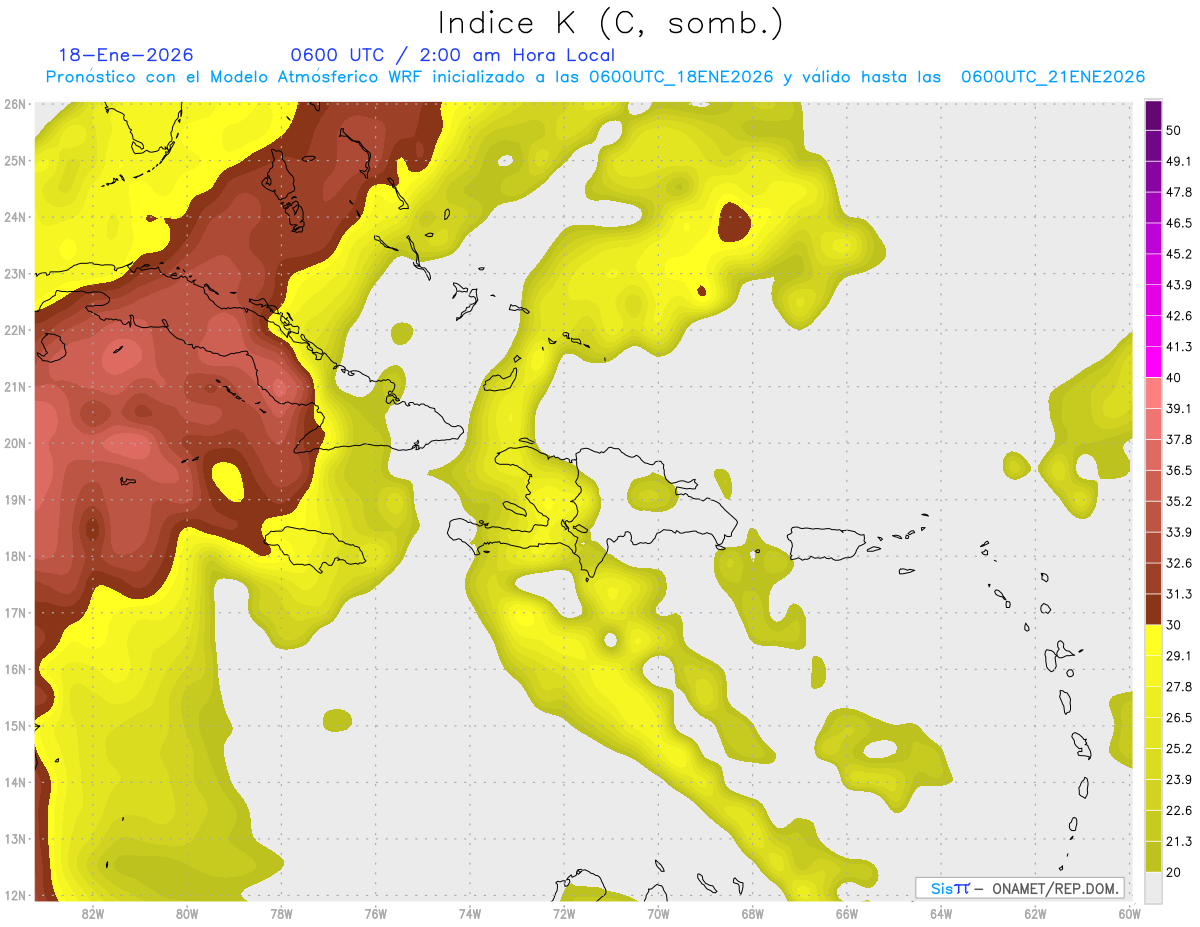Click the '15N' latitude axis label
Viewport: 1200px width, 927px height.
[x=15, y=726]
